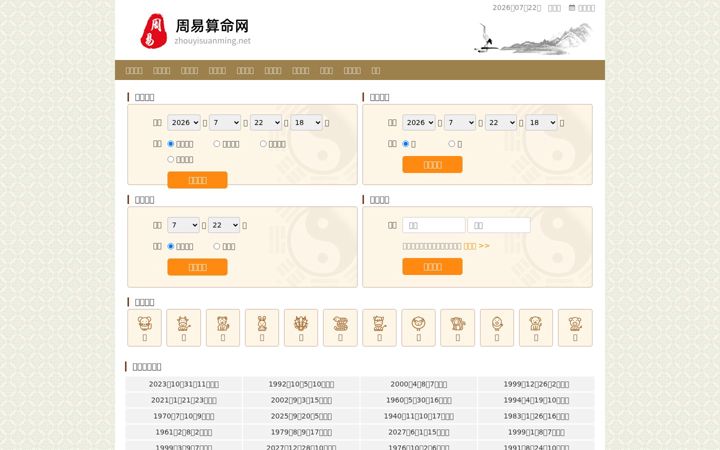Open the hour 18 dropdown in the top-left form
Screen dimensions: 720x450
306,123
